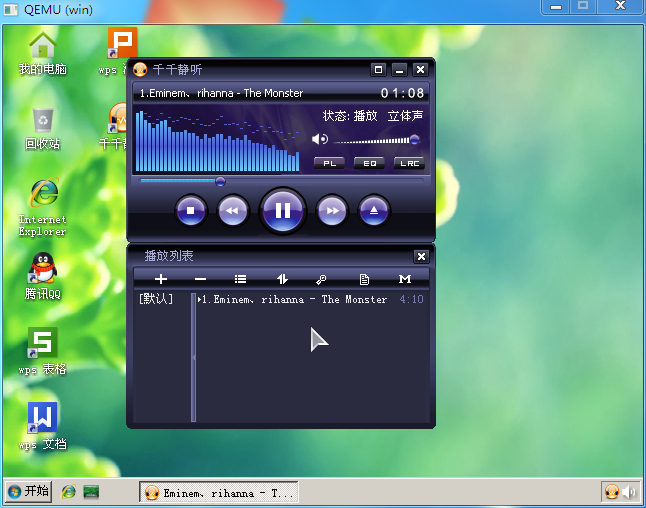
Task: Click the spectrum visualizer display
Action: 218,140
